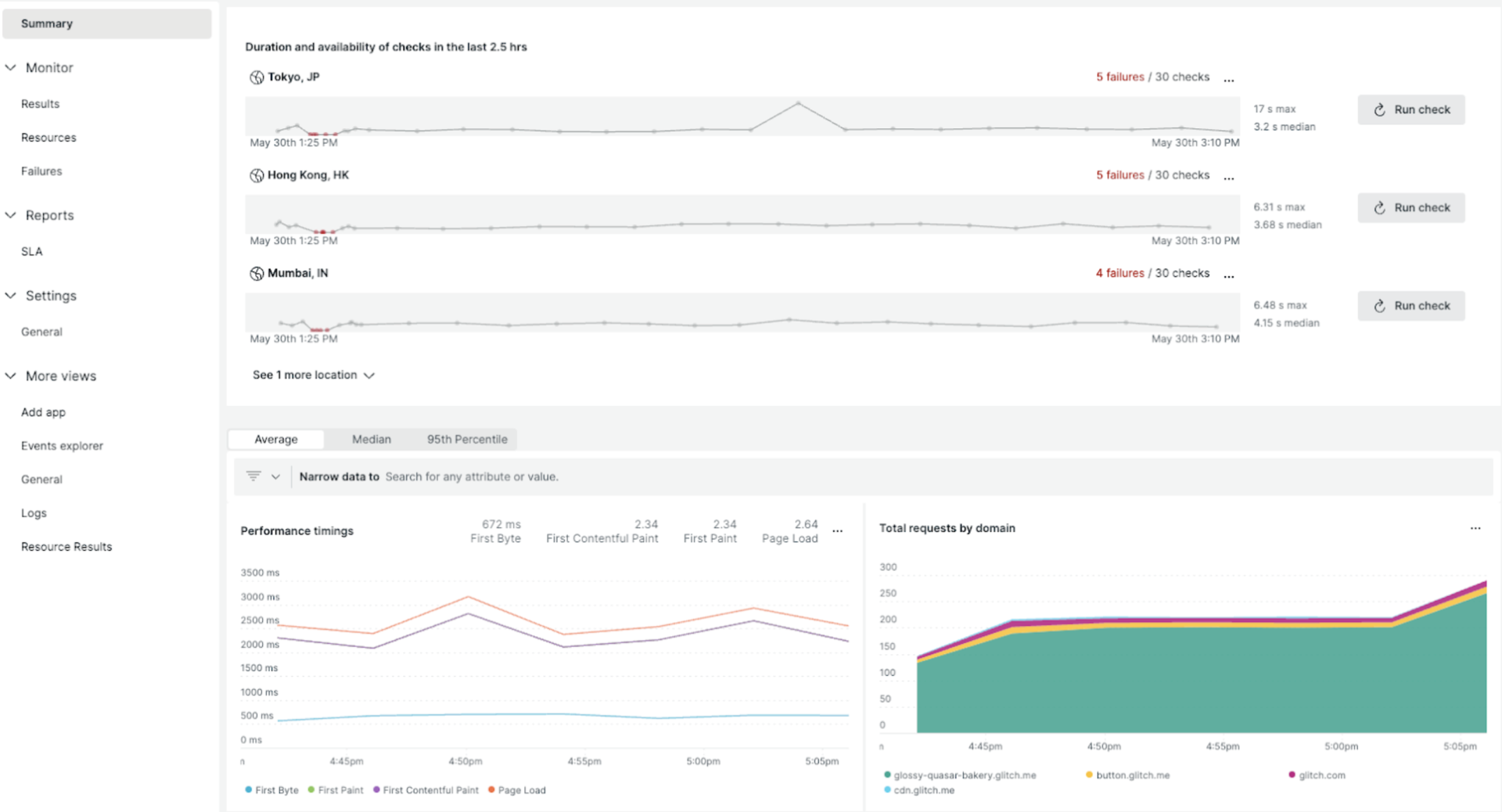The height and width of the screenshot is (812, 1502).
Task: Open the ellipsis menu on Total requests by domain
Action: pyautogui.click(x=1475, y=528)
